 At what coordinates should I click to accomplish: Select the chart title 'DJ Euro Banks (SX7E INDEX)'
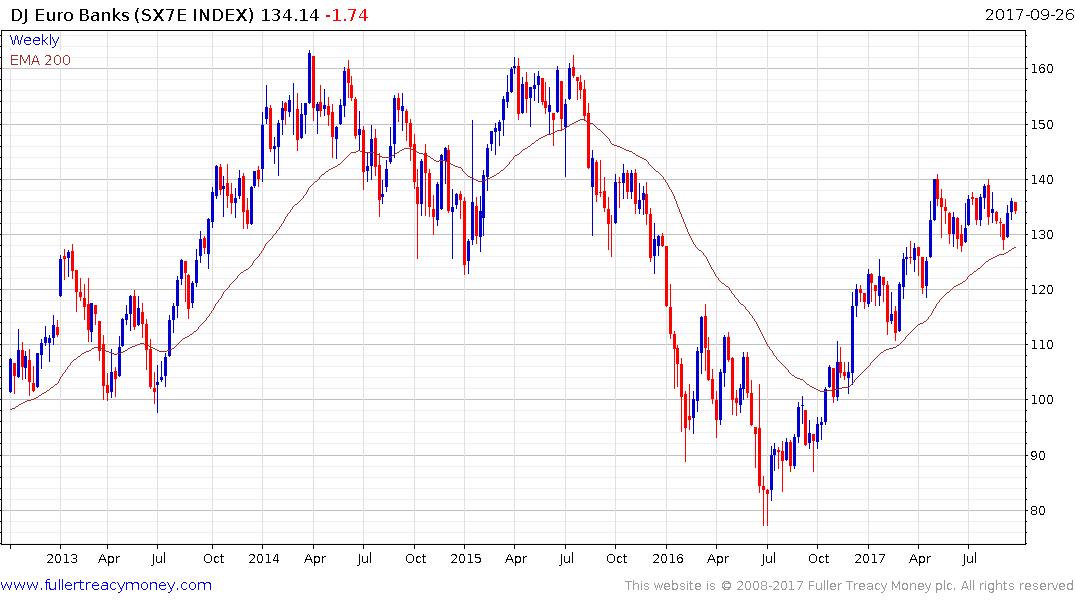point(132,14)
